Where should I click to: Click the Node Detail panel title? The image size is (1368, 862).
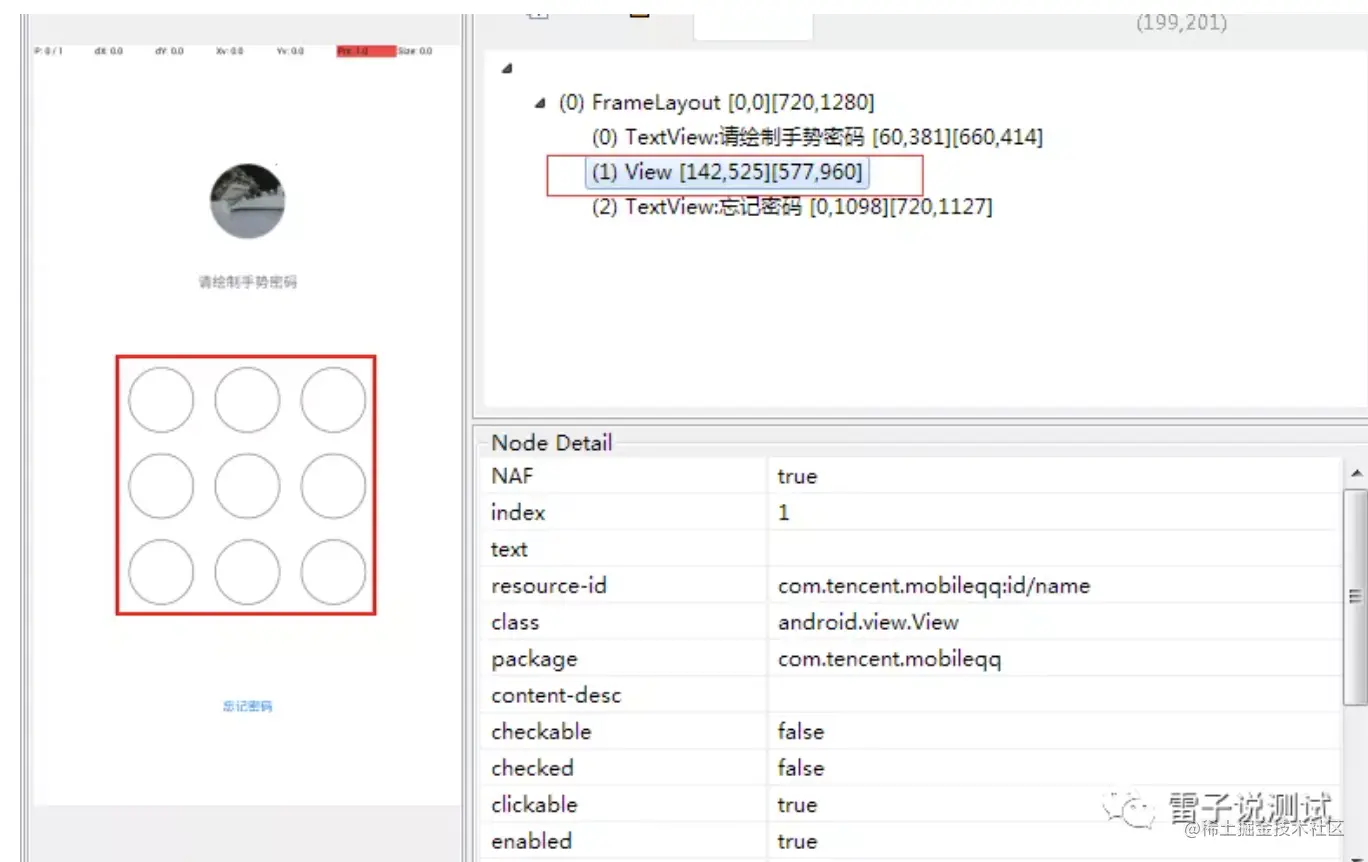pyautogui.click(x=552, y=443)
